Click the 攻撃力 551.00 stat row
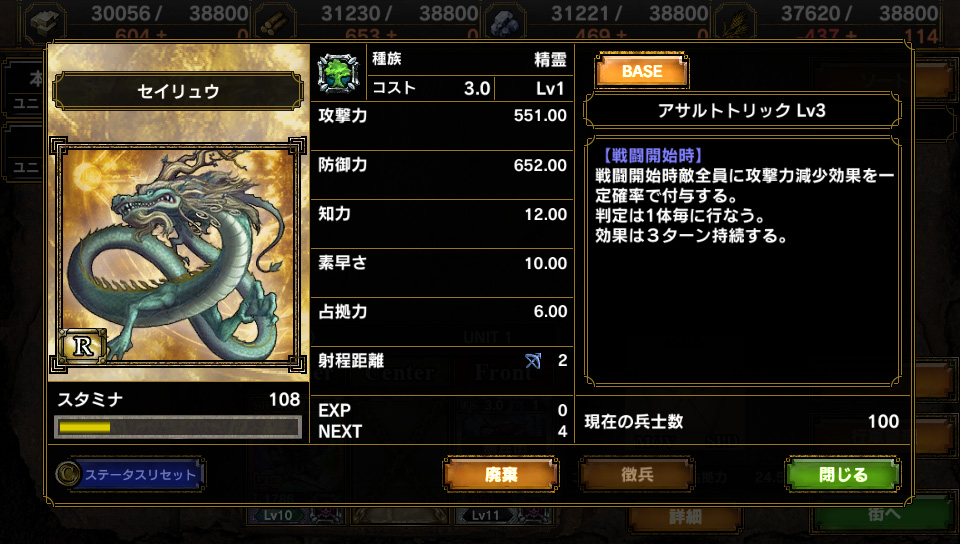Viewport: 960px width, 544px height. click(442, 125)
